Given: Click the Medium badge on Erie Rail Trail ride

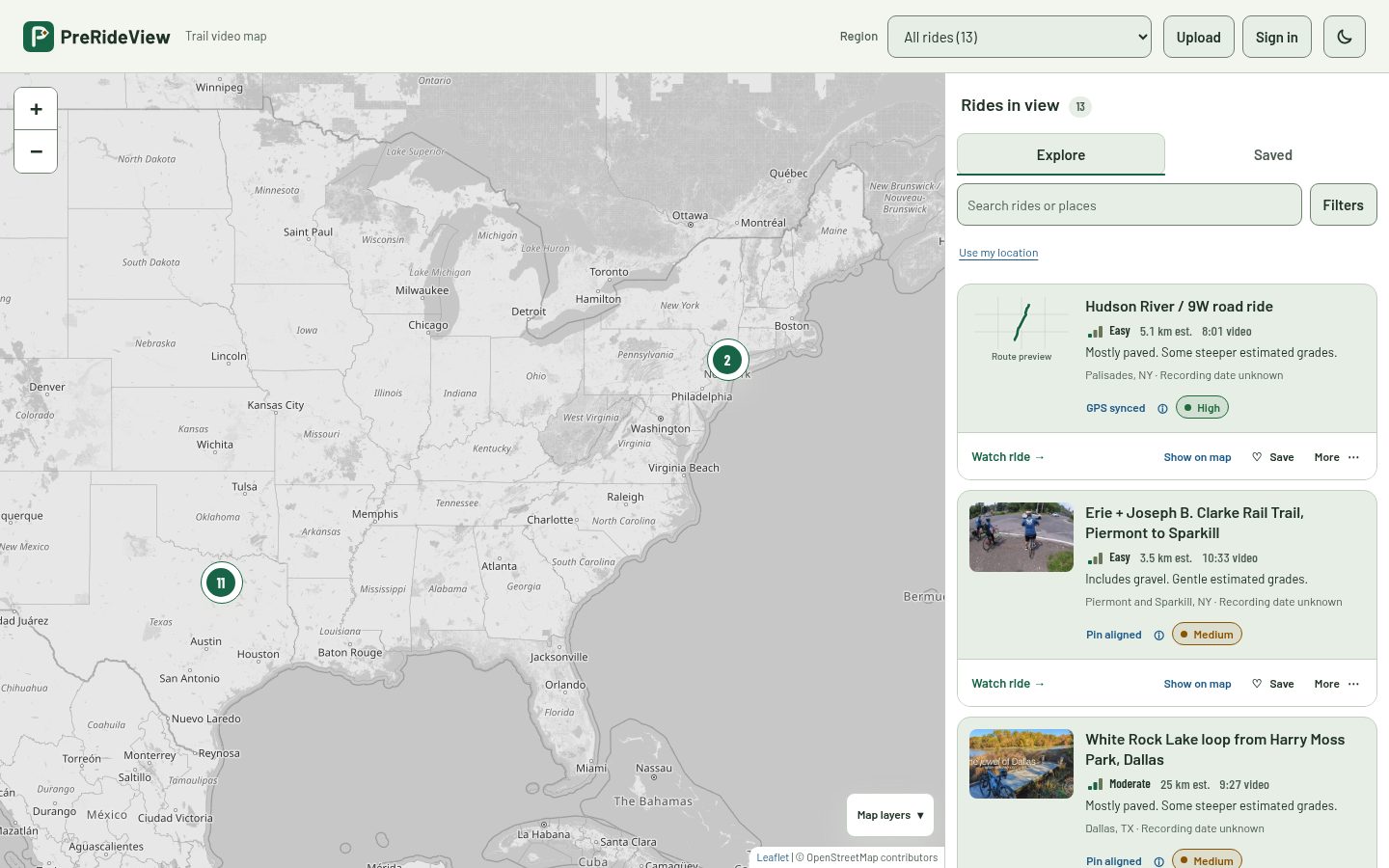Looking at the screenshot, I should [x=1207, y=635].
